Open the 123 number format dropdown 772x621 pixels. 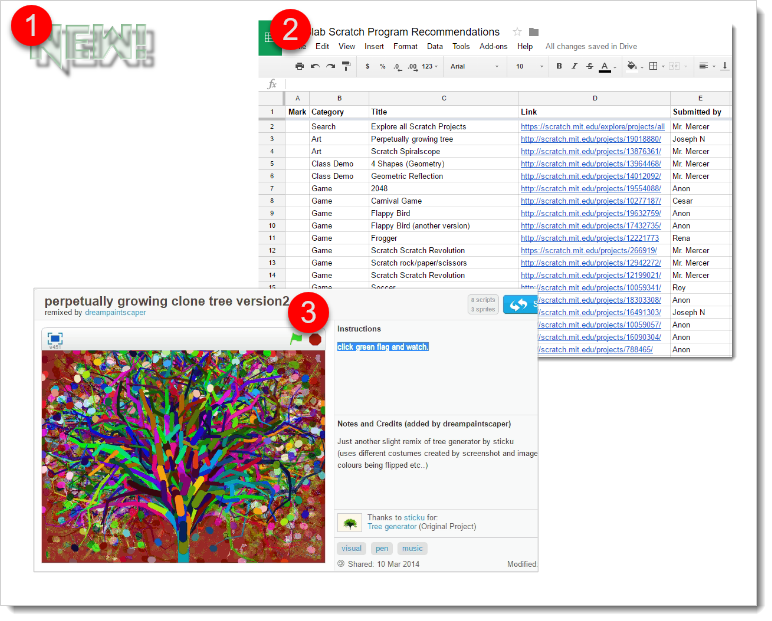point(429,66)
